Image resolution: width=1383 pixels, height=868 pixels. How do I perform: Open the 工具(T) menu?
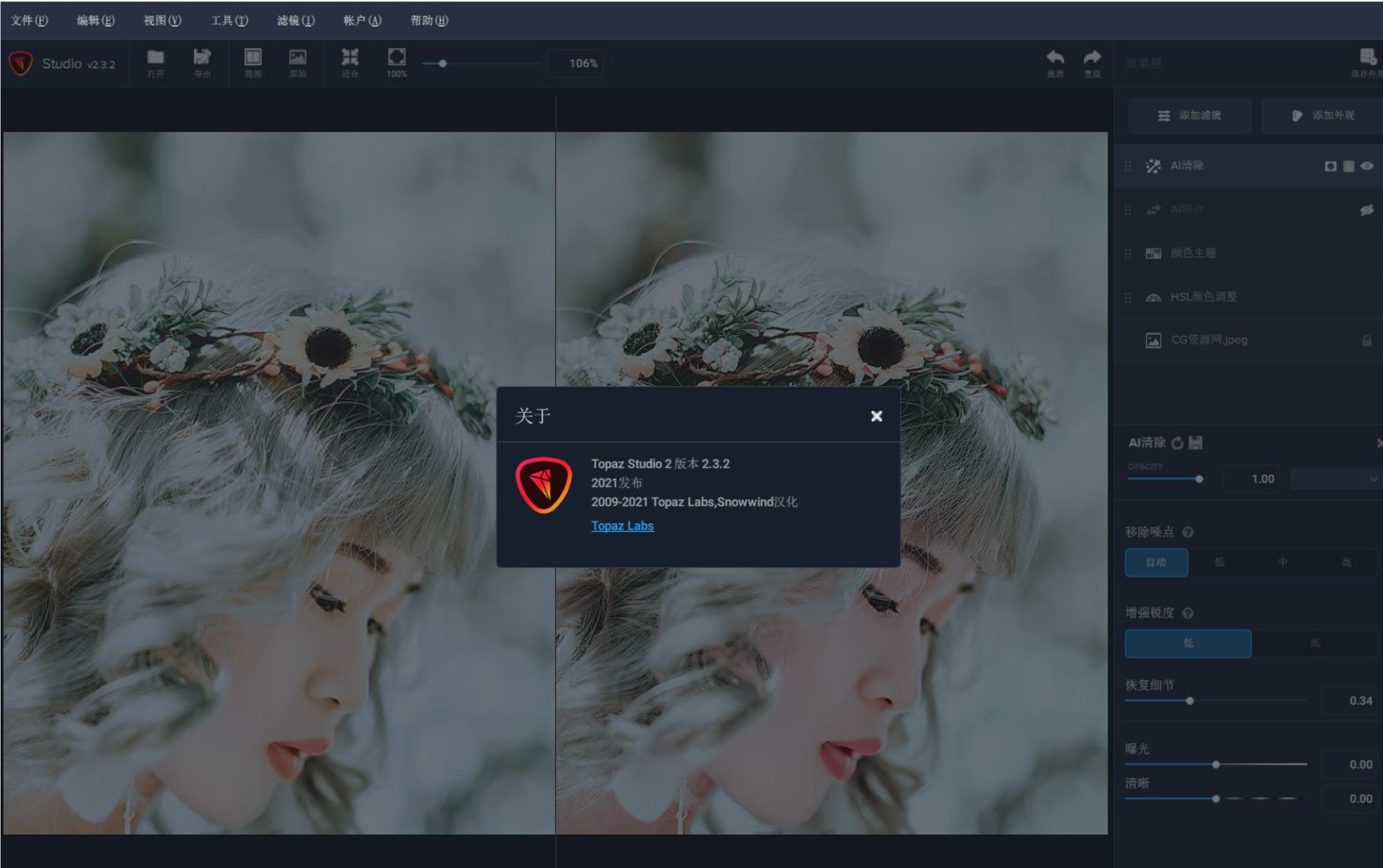click(x=229, y=21)
